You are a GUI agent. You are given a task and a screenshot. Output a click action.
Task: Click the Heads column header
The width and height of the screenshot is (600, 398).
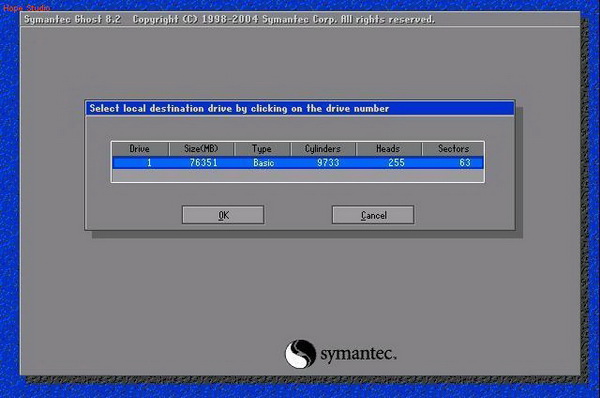(x=388, y=148)
